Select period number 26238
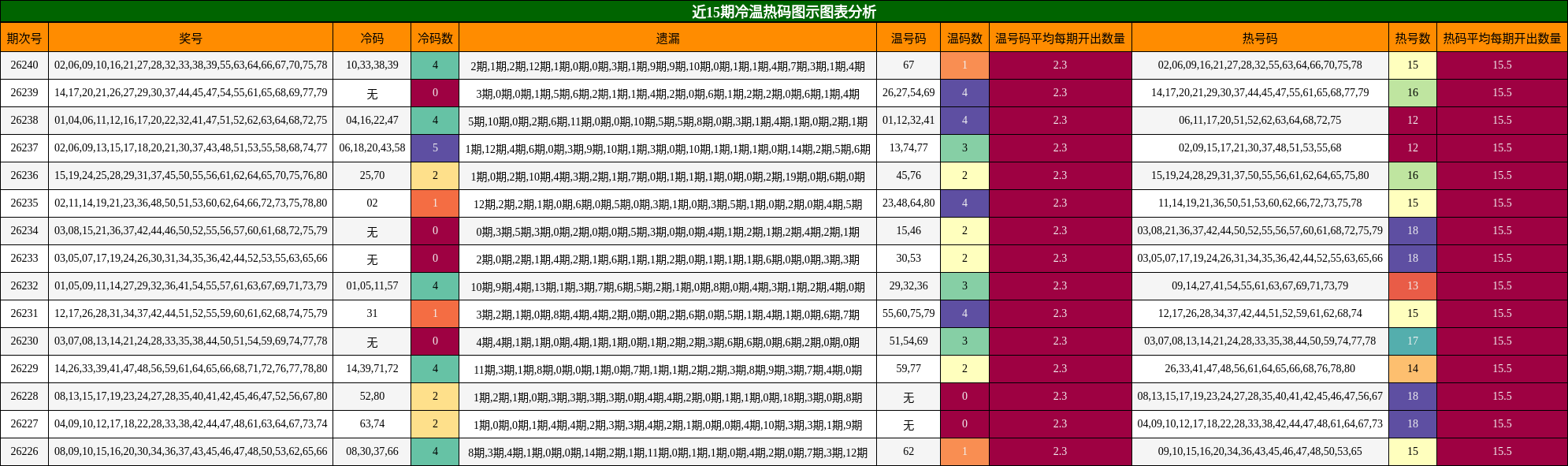The width and height of the screenshot is (1568, 466). point(24,121)
